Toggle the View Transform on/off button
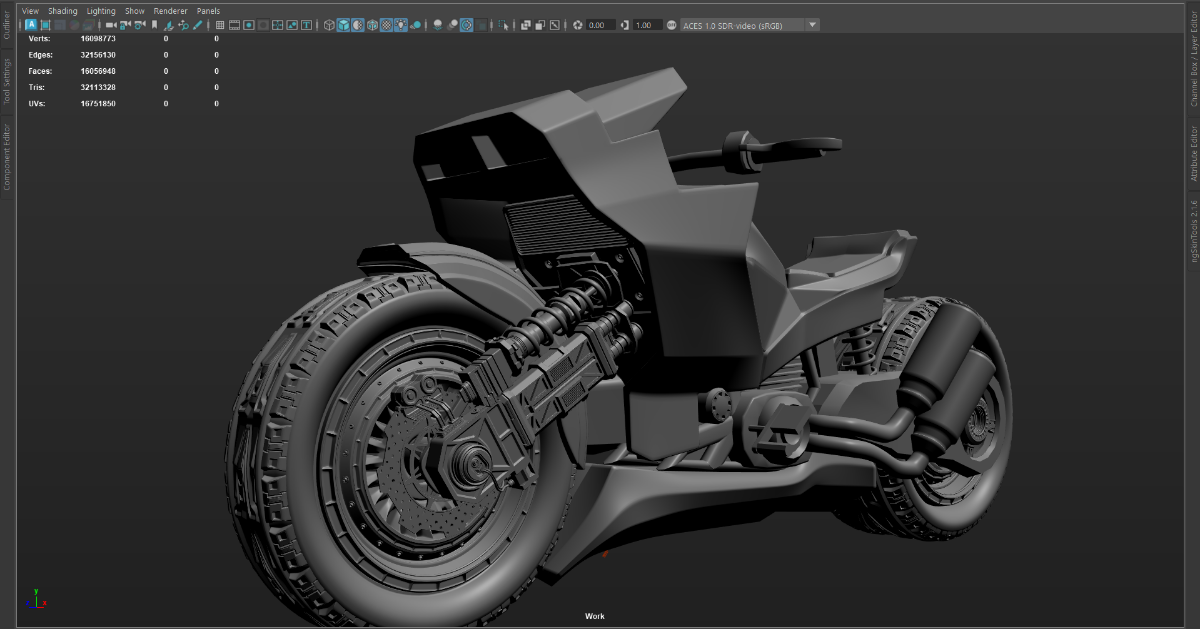The image size is (1200, 629). pos(671,25)
